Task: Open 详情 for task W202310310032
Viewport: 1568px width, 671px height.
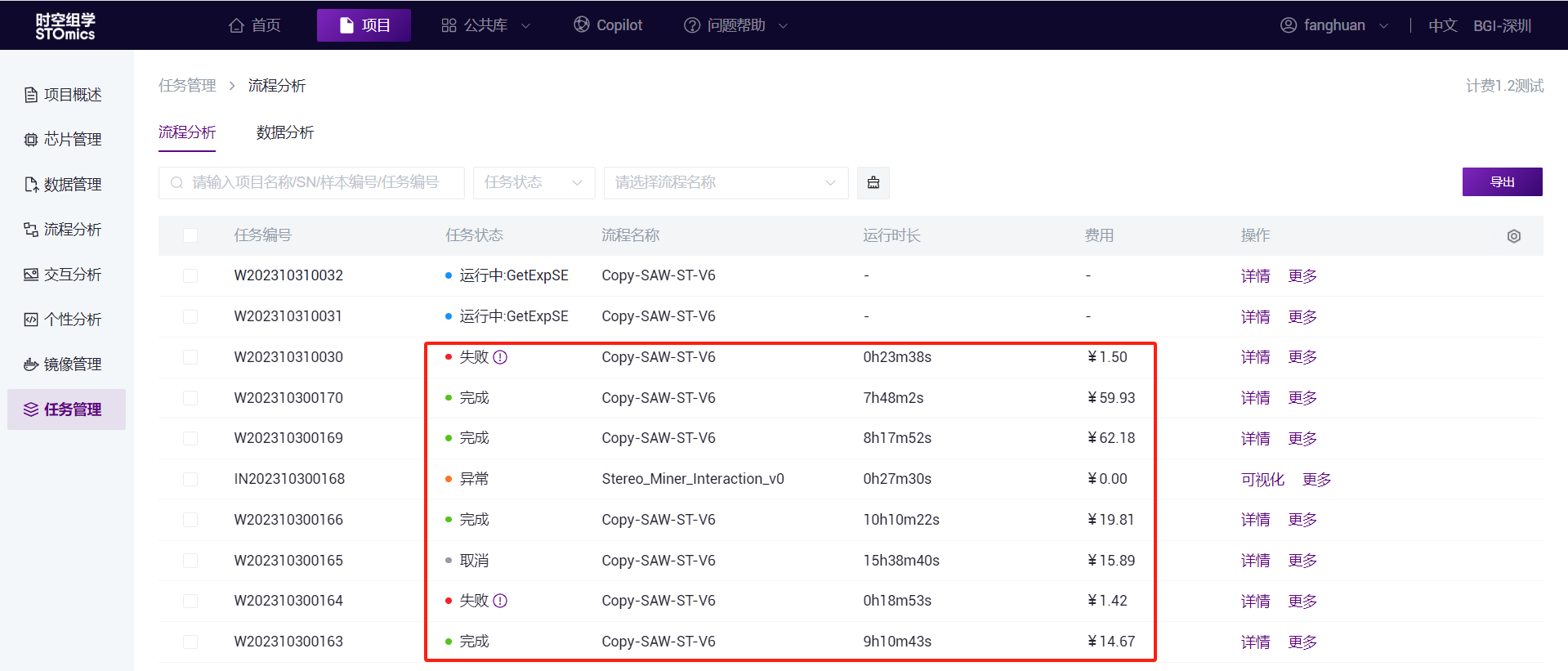Action: pyautogui.click(x=1255, y=276)
